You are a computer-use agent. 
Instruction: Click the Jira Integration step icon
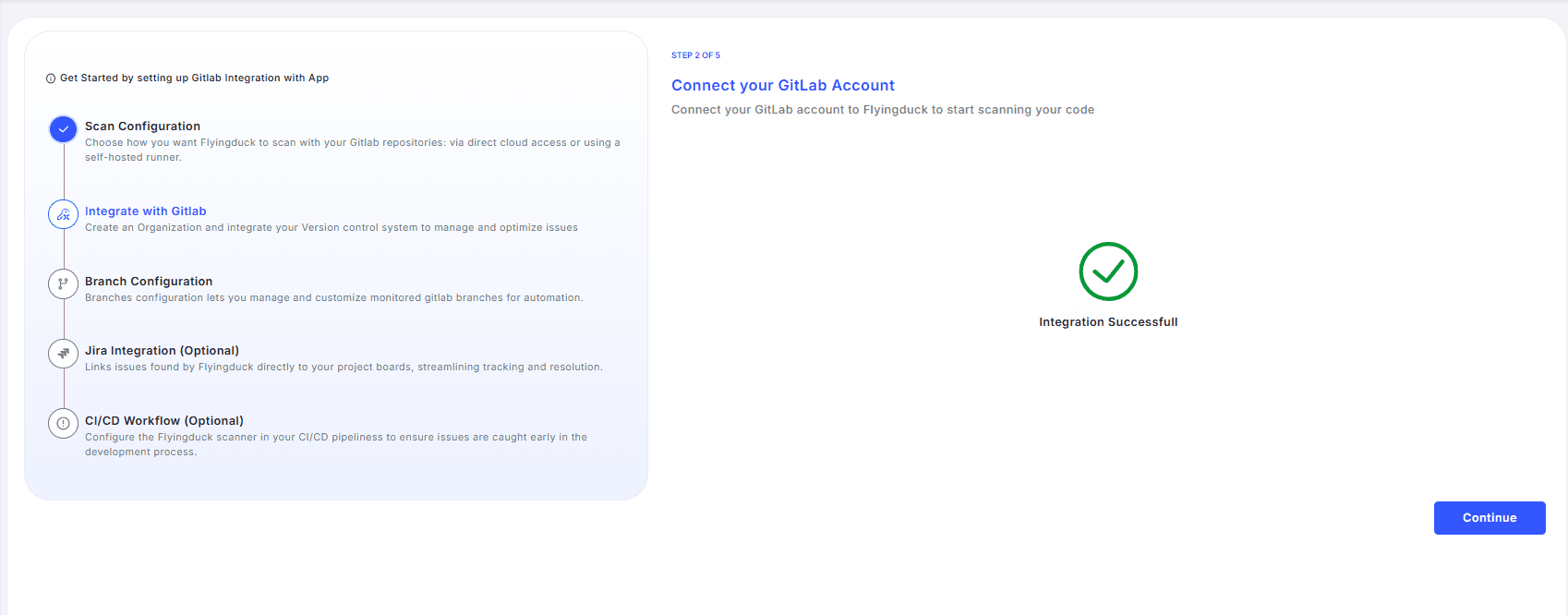[63, 354]
